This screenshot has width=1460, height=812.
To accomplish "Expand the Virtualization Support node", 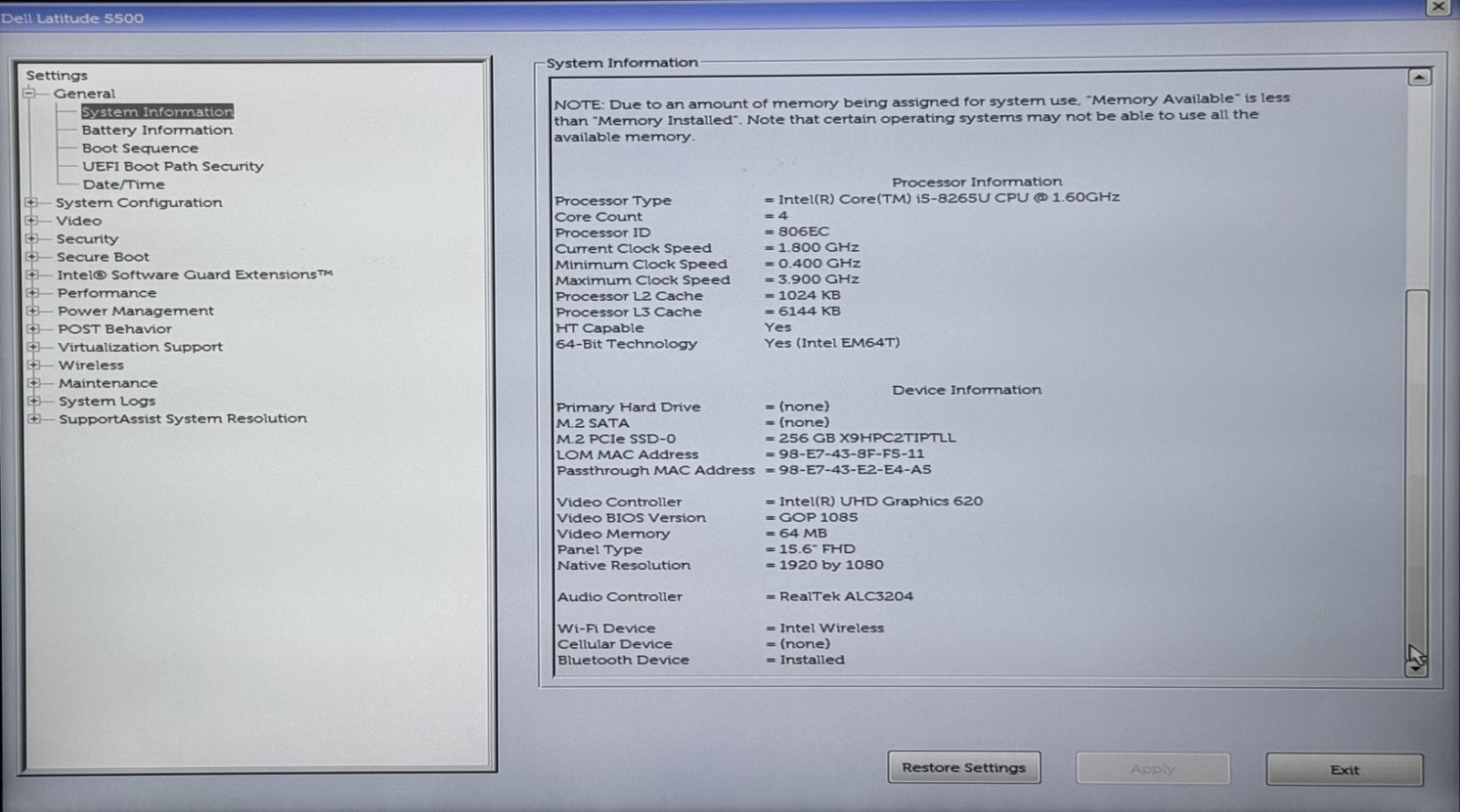I will [x=34, y=347].
